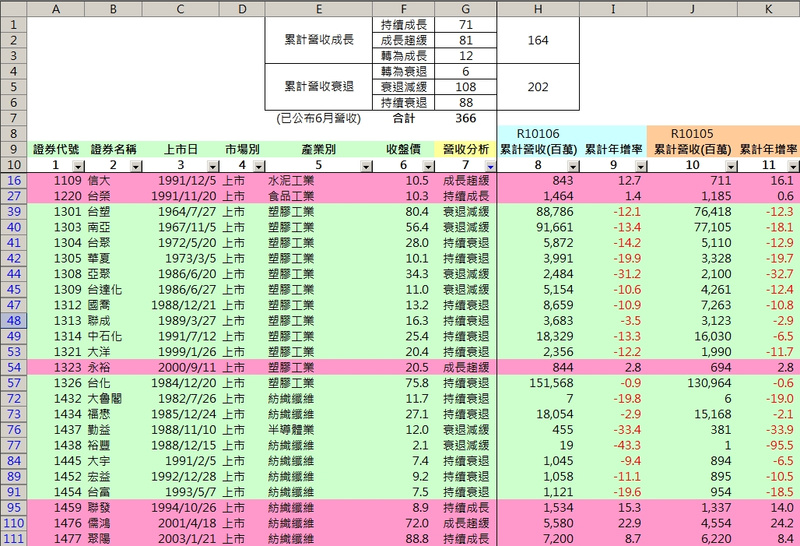
Task: Select row header 111
Action: 14,539
